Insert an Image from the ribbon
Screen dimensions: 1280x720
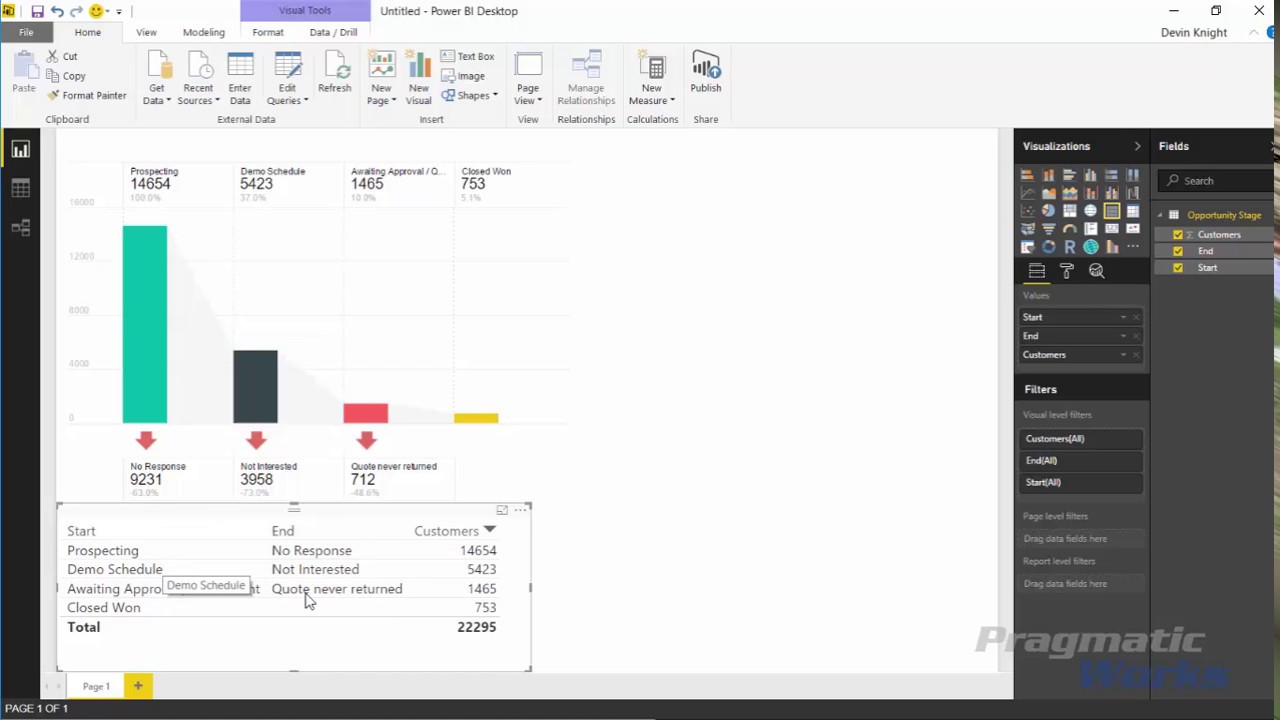click(x=463, y=76)
